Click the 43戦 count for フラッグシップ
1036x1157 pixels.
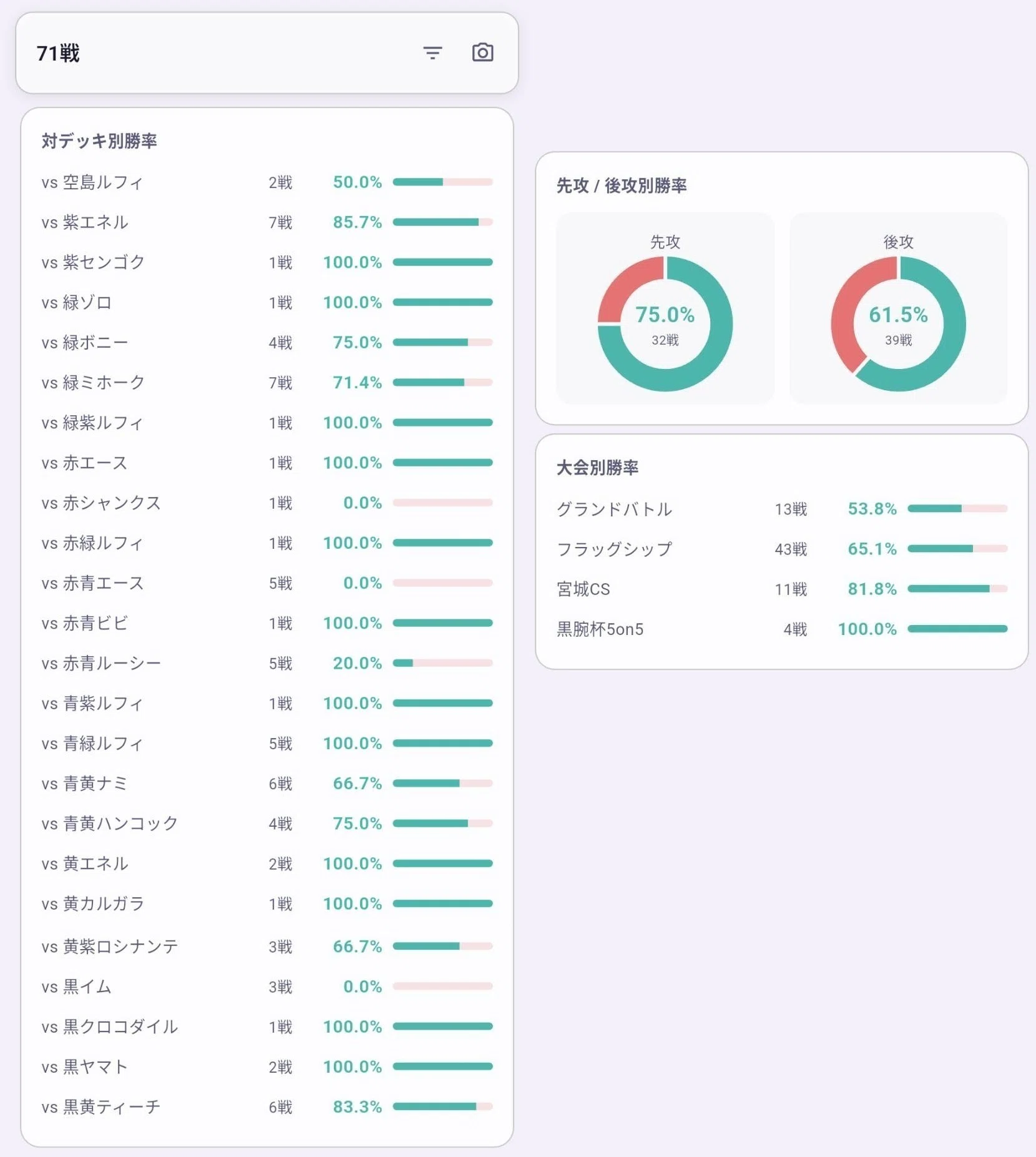pyautogui.click(x=791, y=549)
